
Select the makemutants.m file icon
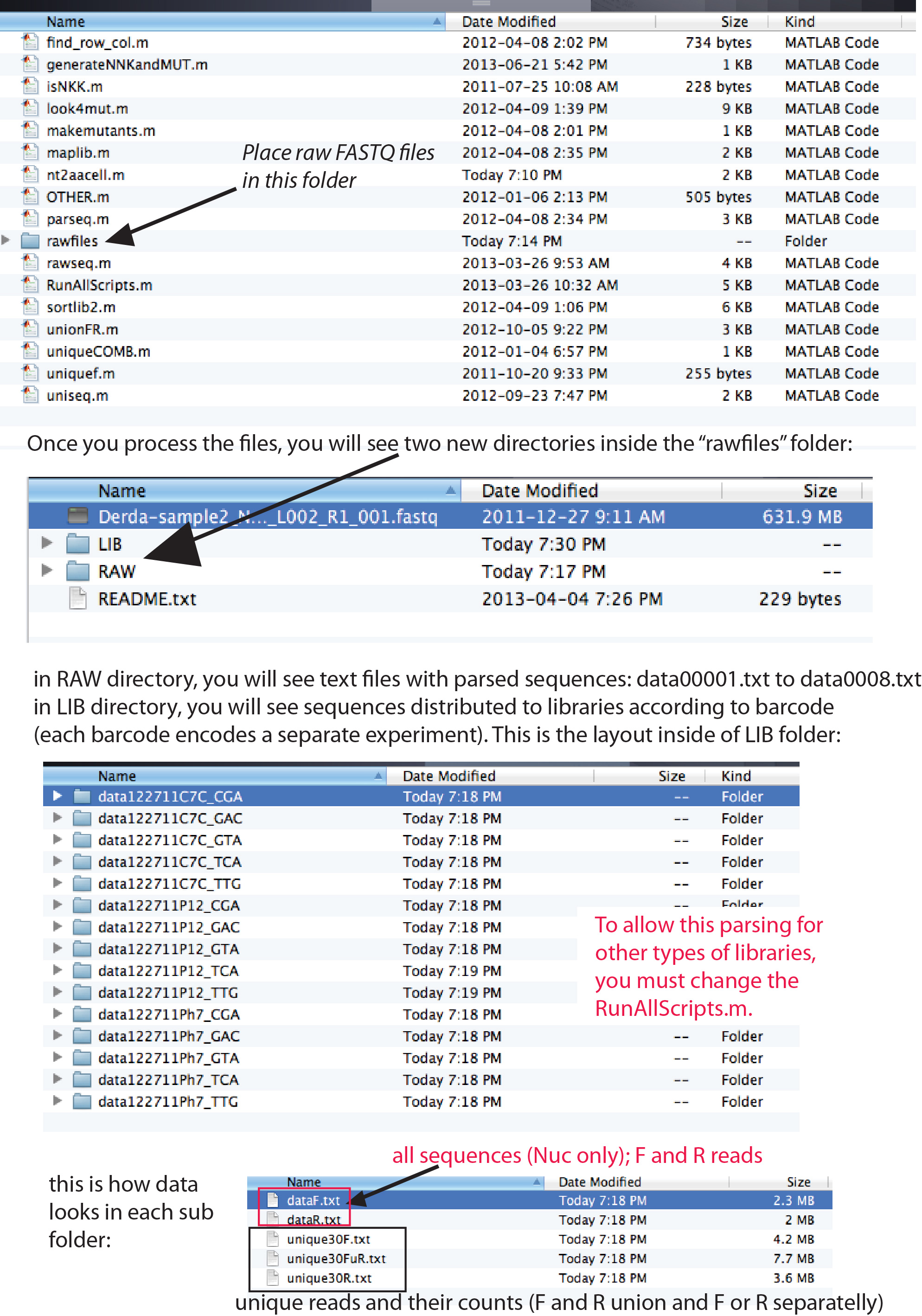tap(30, 130)
